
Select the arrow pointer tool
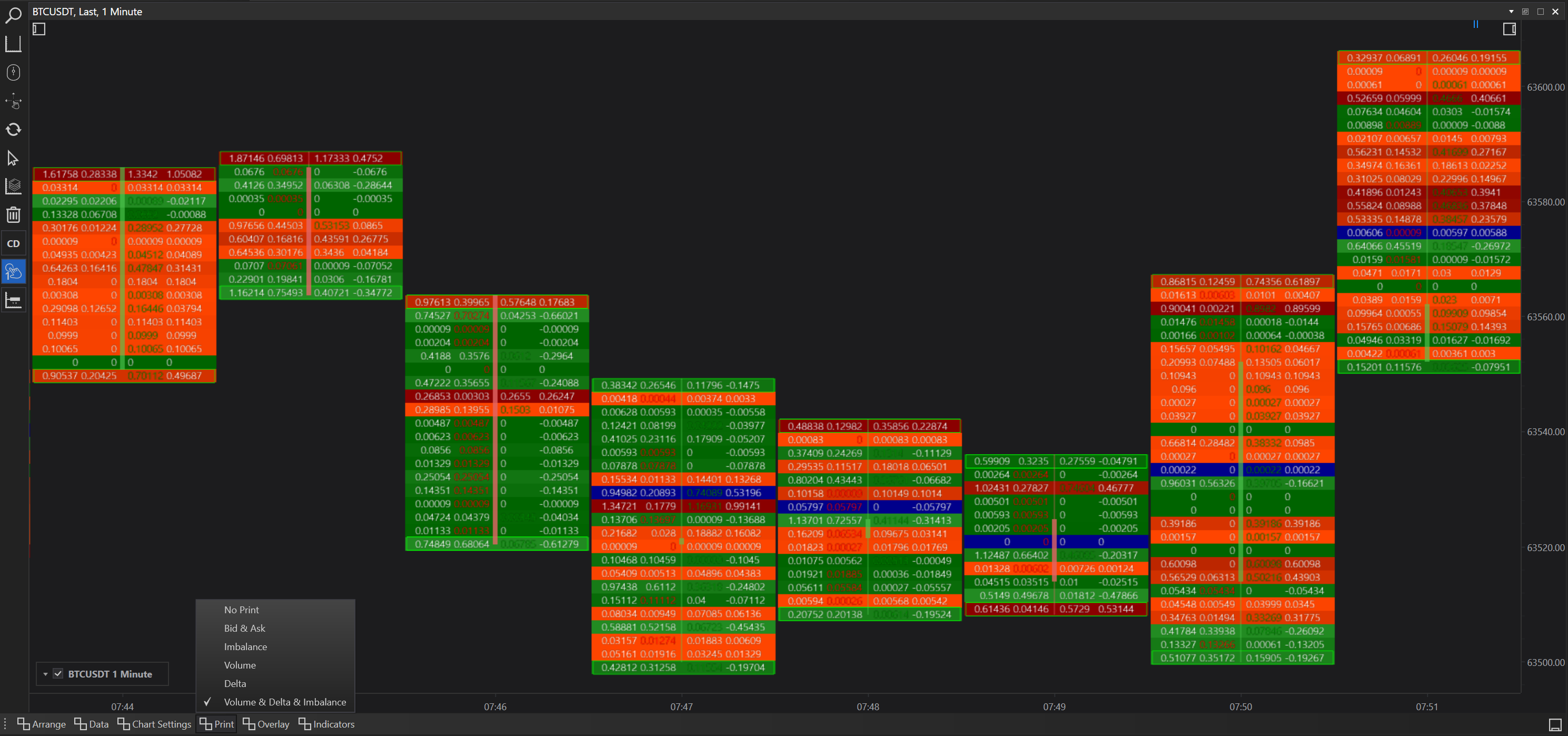pos(13,159)
